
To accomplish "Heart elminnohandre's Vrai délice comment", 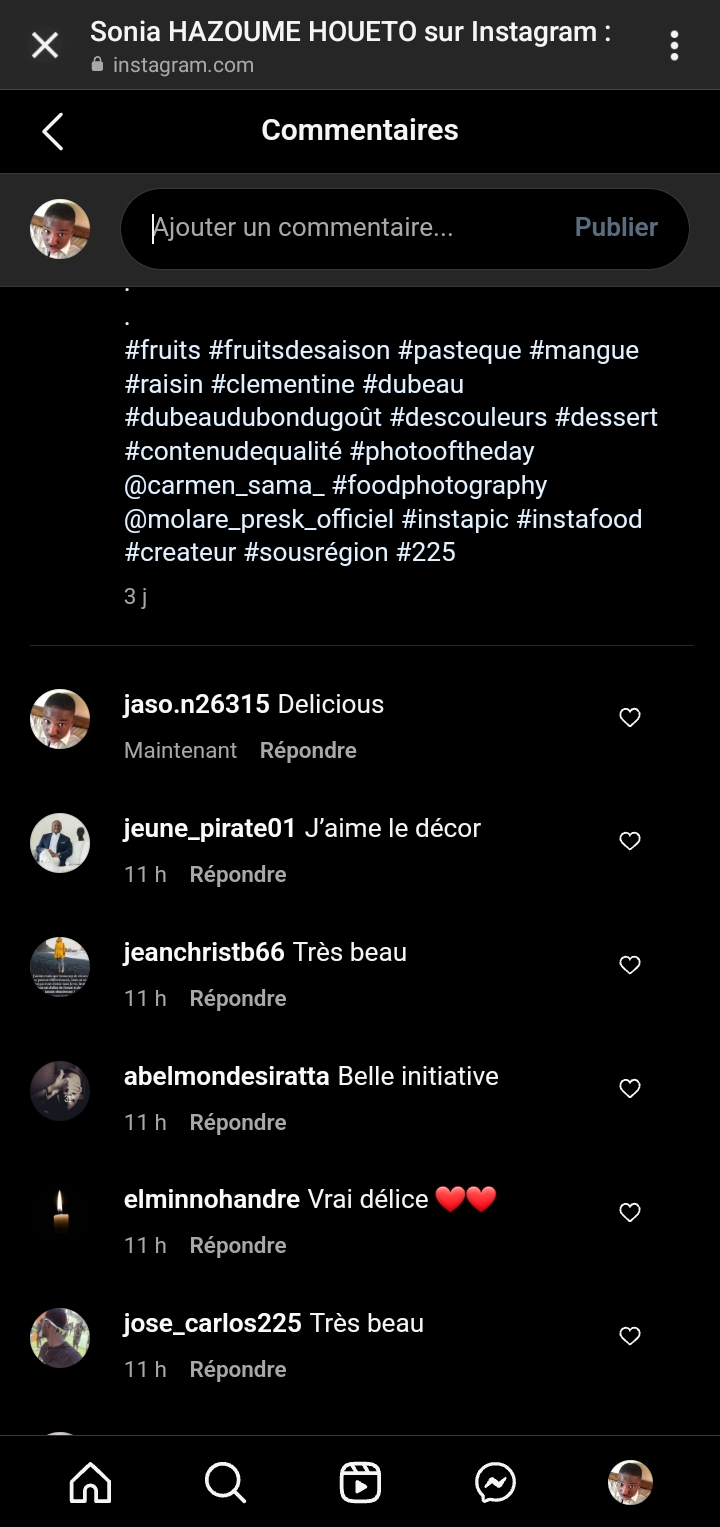I will pyautogui.click(x=630, y=1213).
